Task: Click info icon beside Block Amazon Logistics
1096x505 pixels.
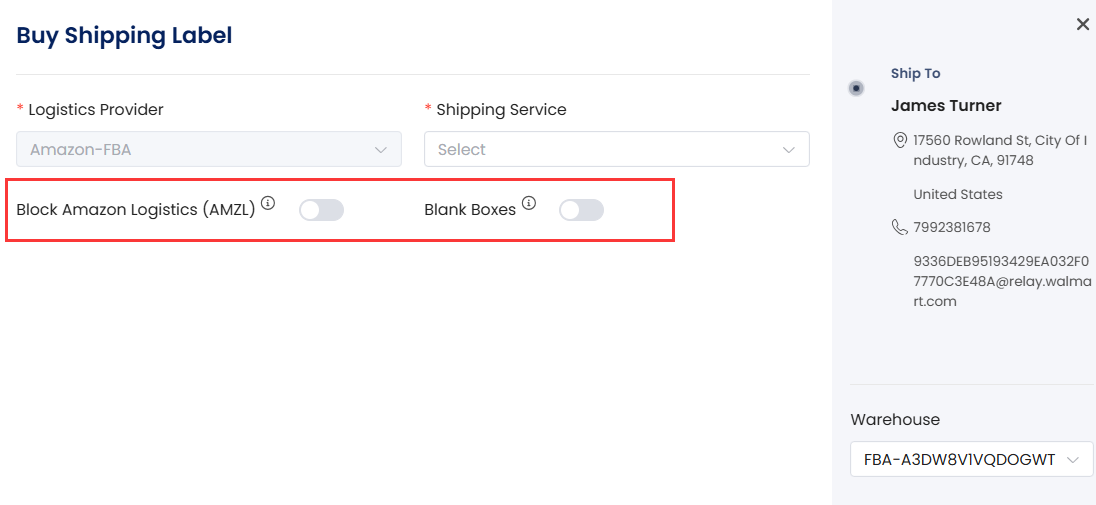Action: 268,204
